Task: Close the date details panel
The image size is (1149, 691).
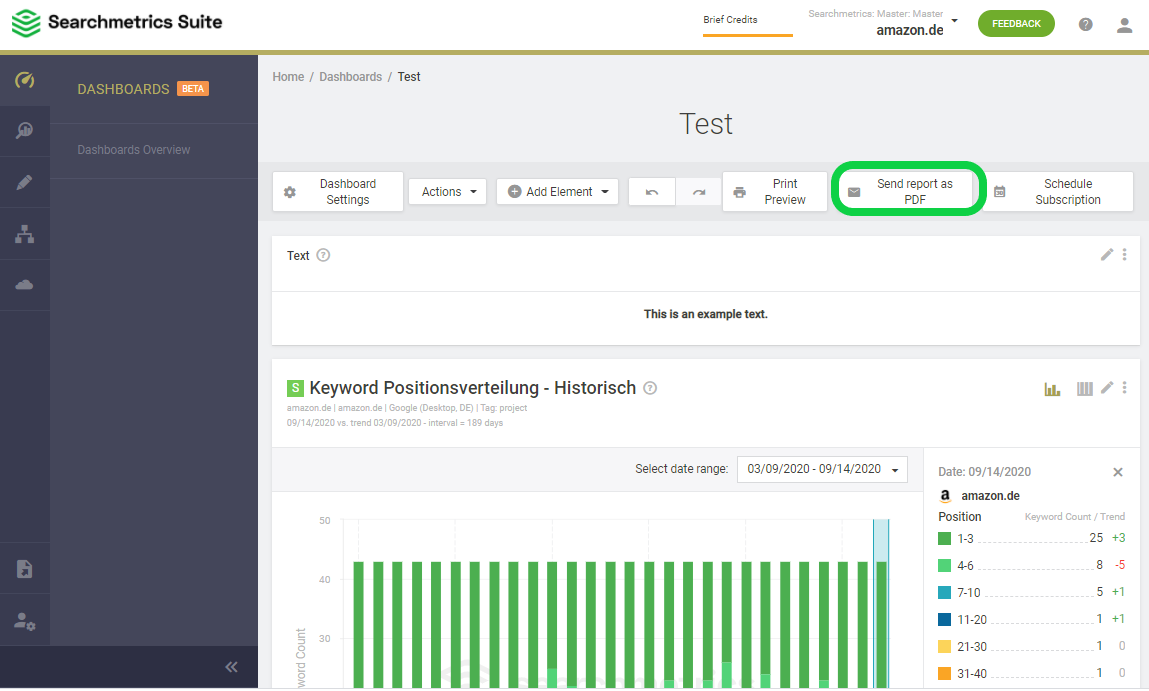Action: (x=1117, y=472)
